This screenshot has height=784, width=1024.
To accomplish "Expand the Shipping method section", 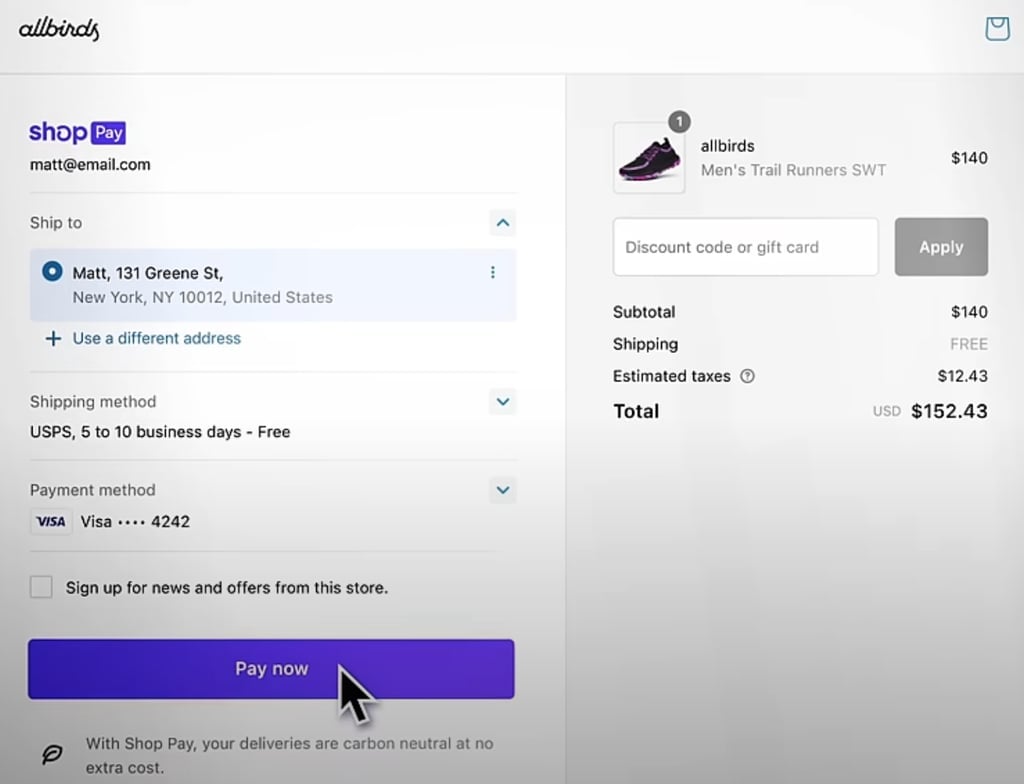I will [x=502, y=401].
